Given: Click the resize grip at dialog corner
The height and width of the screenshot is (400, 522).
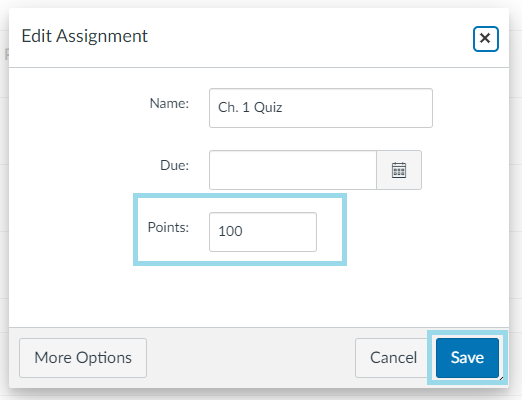Looking at the screenshot, I should tap(501, 378).
